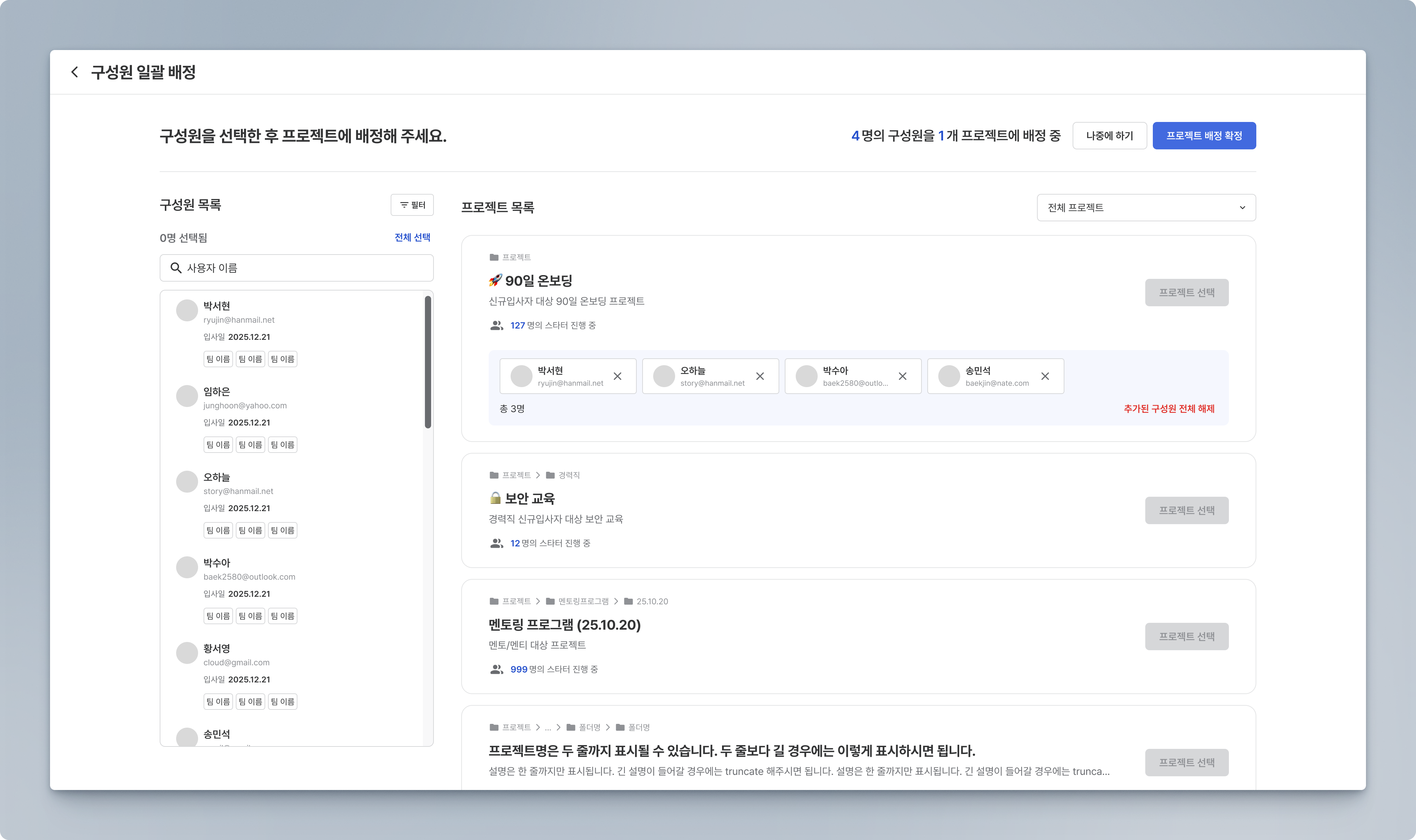Viewport: 1416px width, 840px height.
Task: Click 전체 선택 link
Action: coord(412,237)
